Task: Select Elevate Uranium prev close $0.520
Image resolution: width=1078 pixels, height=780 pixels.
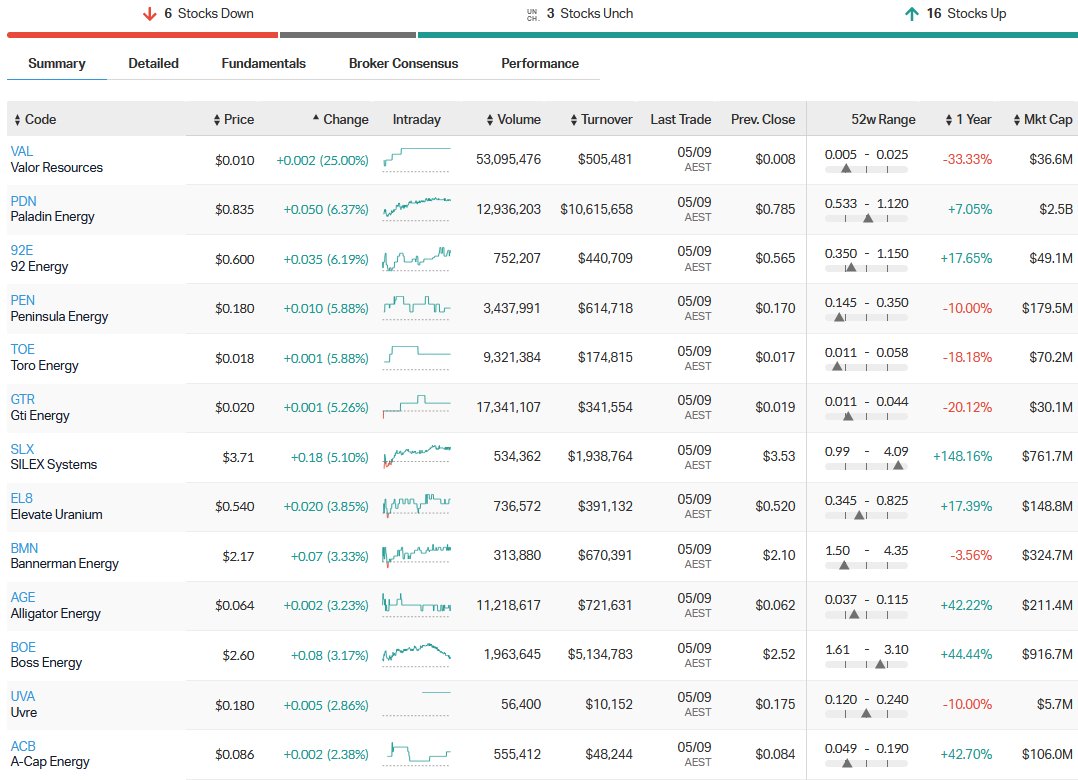Action: (x=775, y=506)
